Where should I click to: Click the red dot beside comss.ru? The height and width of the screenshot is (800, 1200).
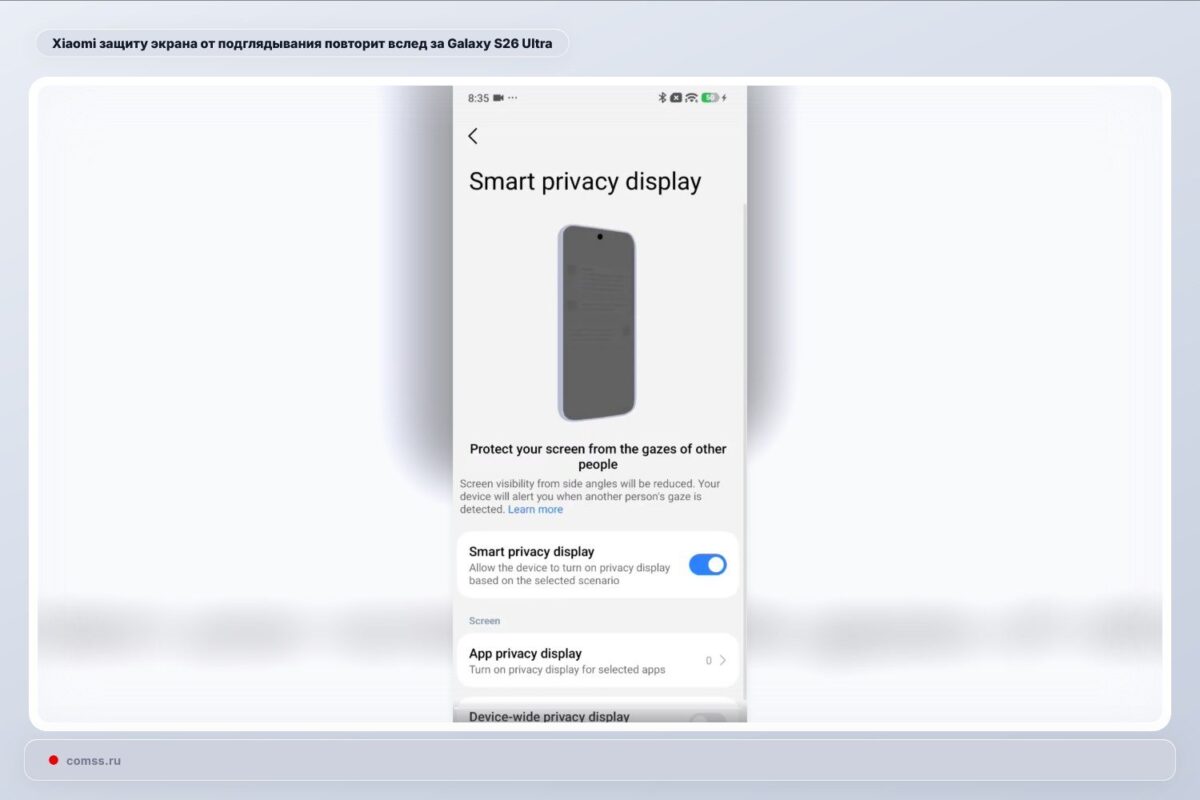point(53,760)
